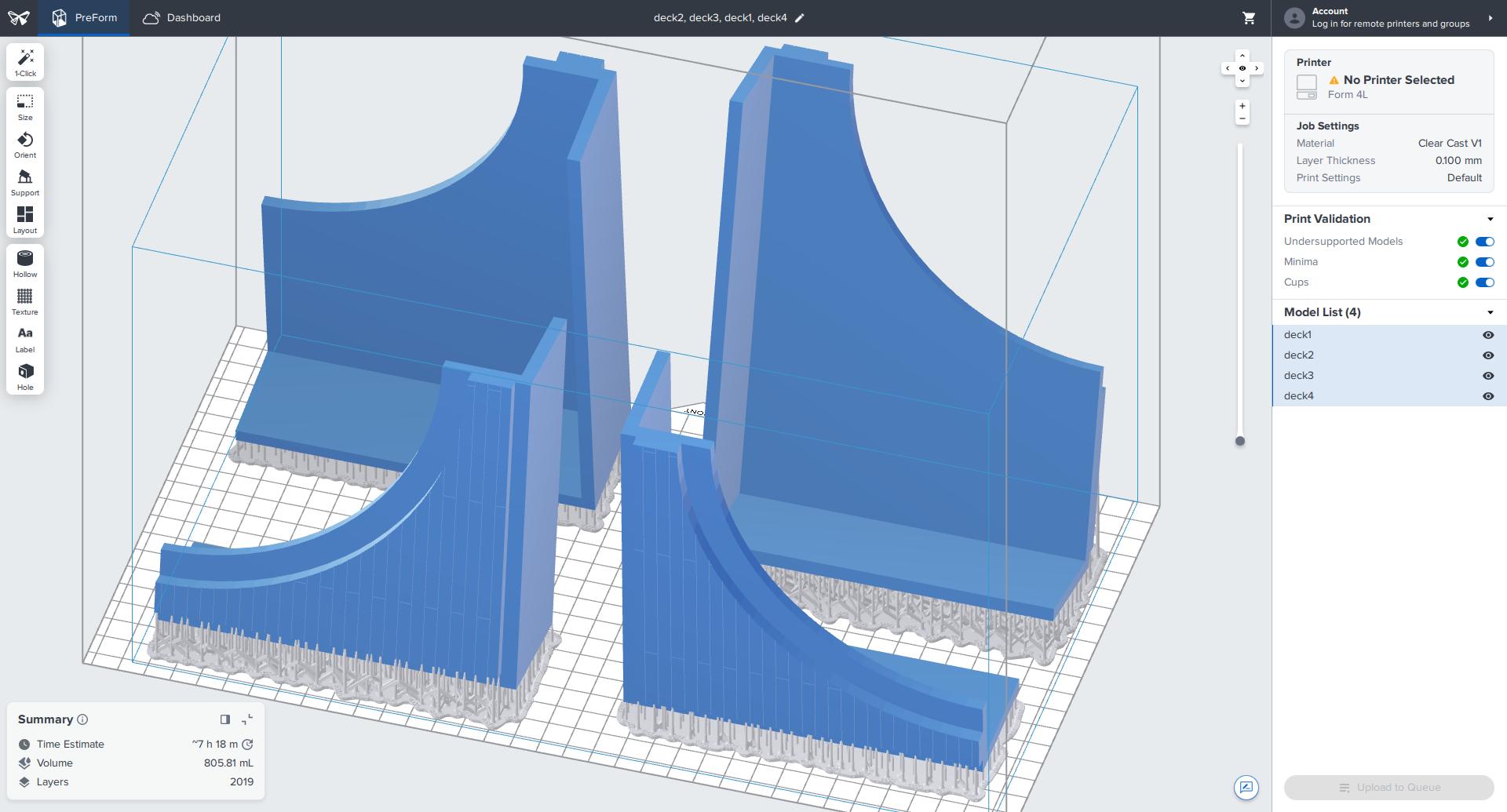Image resolution: width=1507 pixels, height=812 pixels.
Task: Switch to the PreForm tab
Action: click(x=85, y=18)
